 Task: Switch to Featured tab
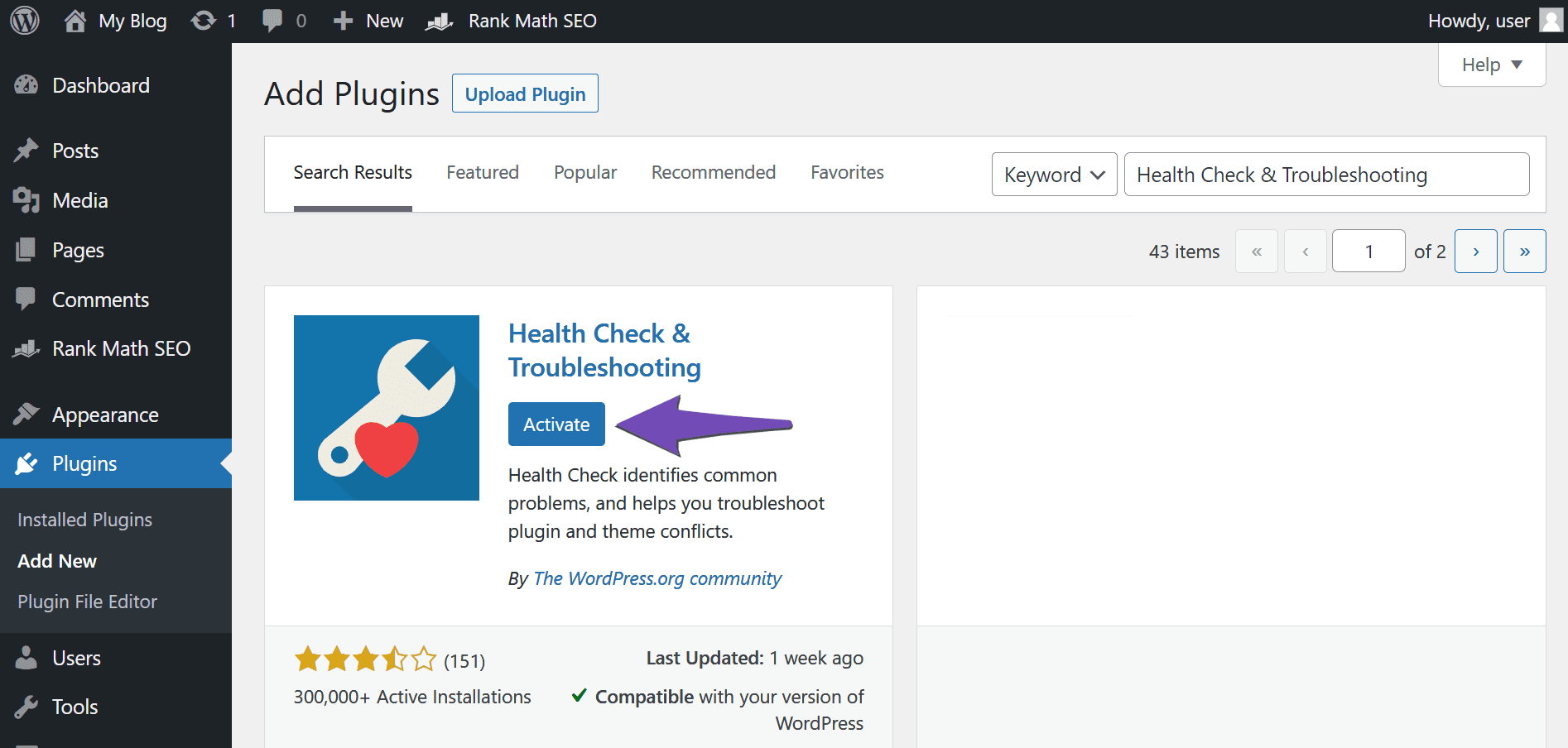(483, 172)
